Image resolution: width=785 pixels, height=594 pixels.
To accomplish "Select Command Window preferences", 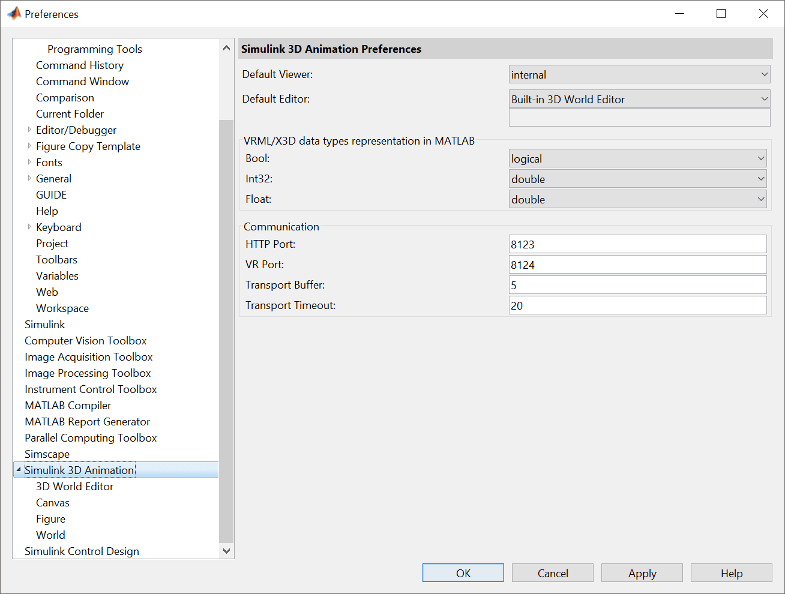I will click(82, 81).
